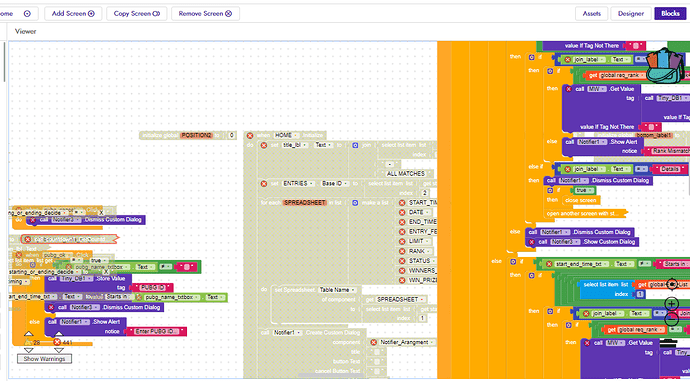Click error icon beside RANK list item

pos(402,251)
